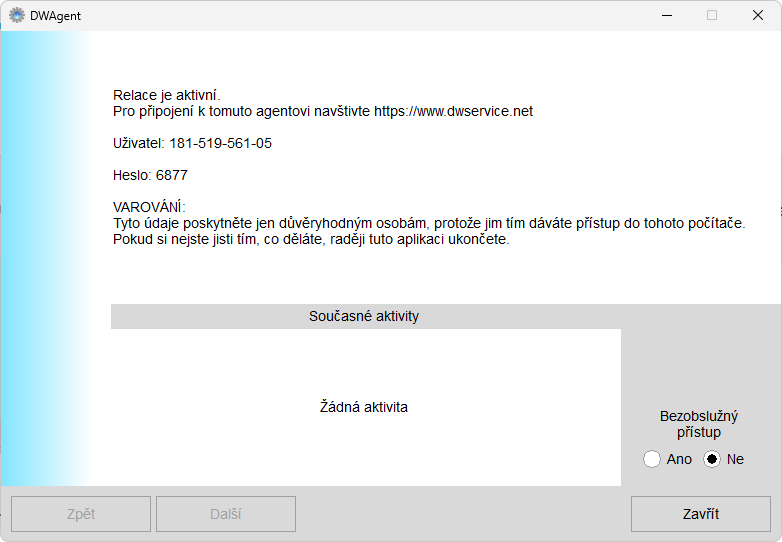Screen dimensions: 782x542
Task: Click the VAROVÁNÍ: heading text
Action: click(x=149, y=207)
